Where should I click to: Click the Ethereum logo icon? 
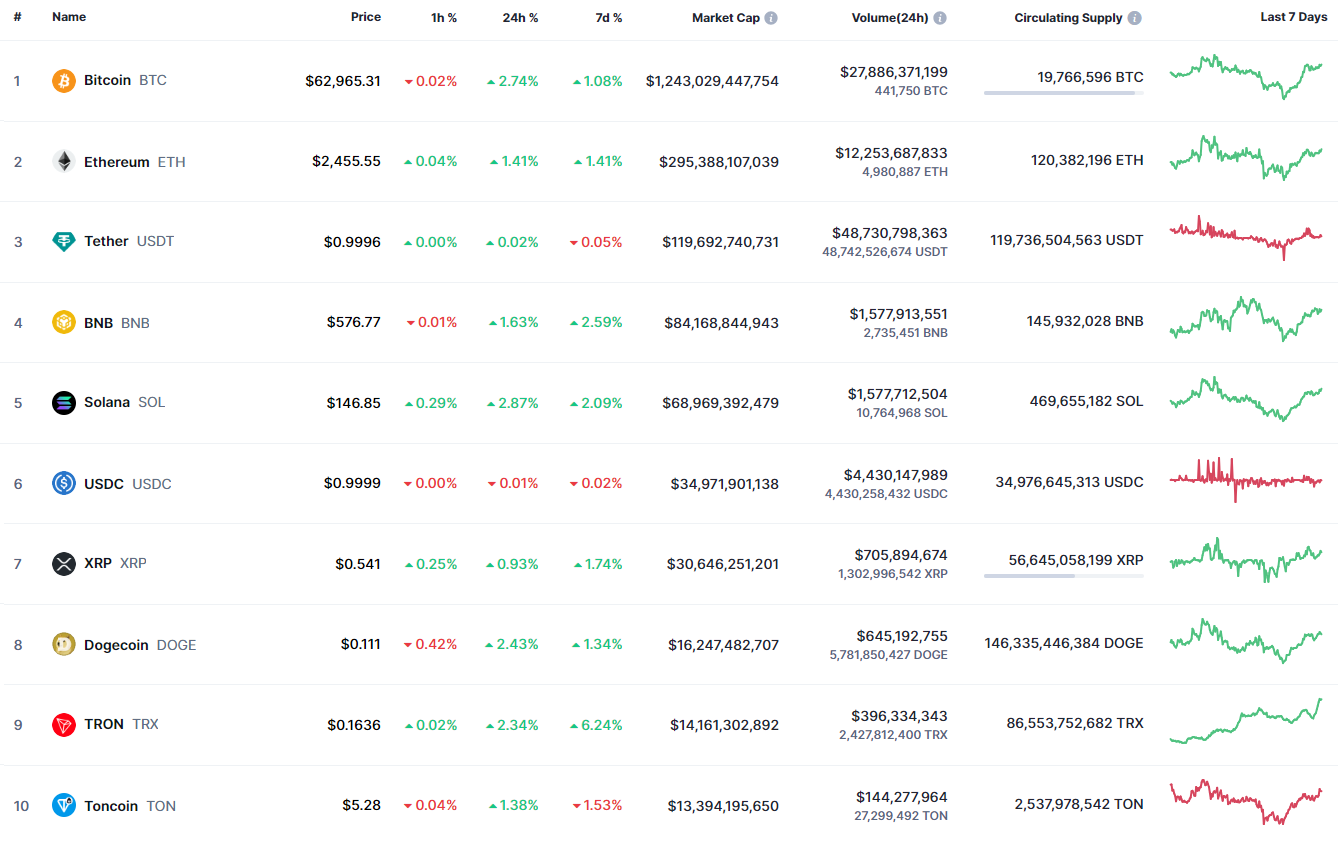64,161
